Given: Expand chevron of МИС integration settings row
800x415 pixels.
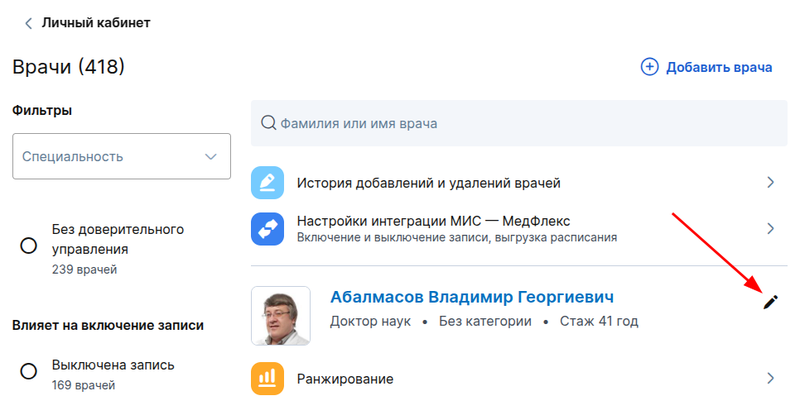Looking at the screenshot, I should 770,229.
